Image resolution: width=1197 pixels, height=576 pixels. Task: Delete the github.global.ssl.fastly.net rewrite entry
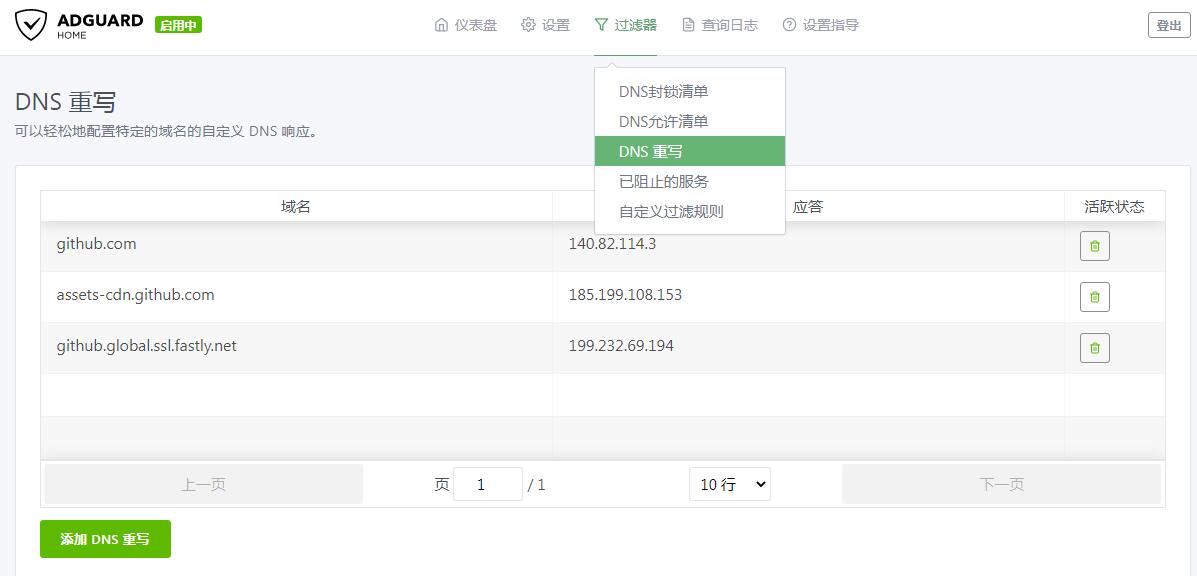[1094, 347]
